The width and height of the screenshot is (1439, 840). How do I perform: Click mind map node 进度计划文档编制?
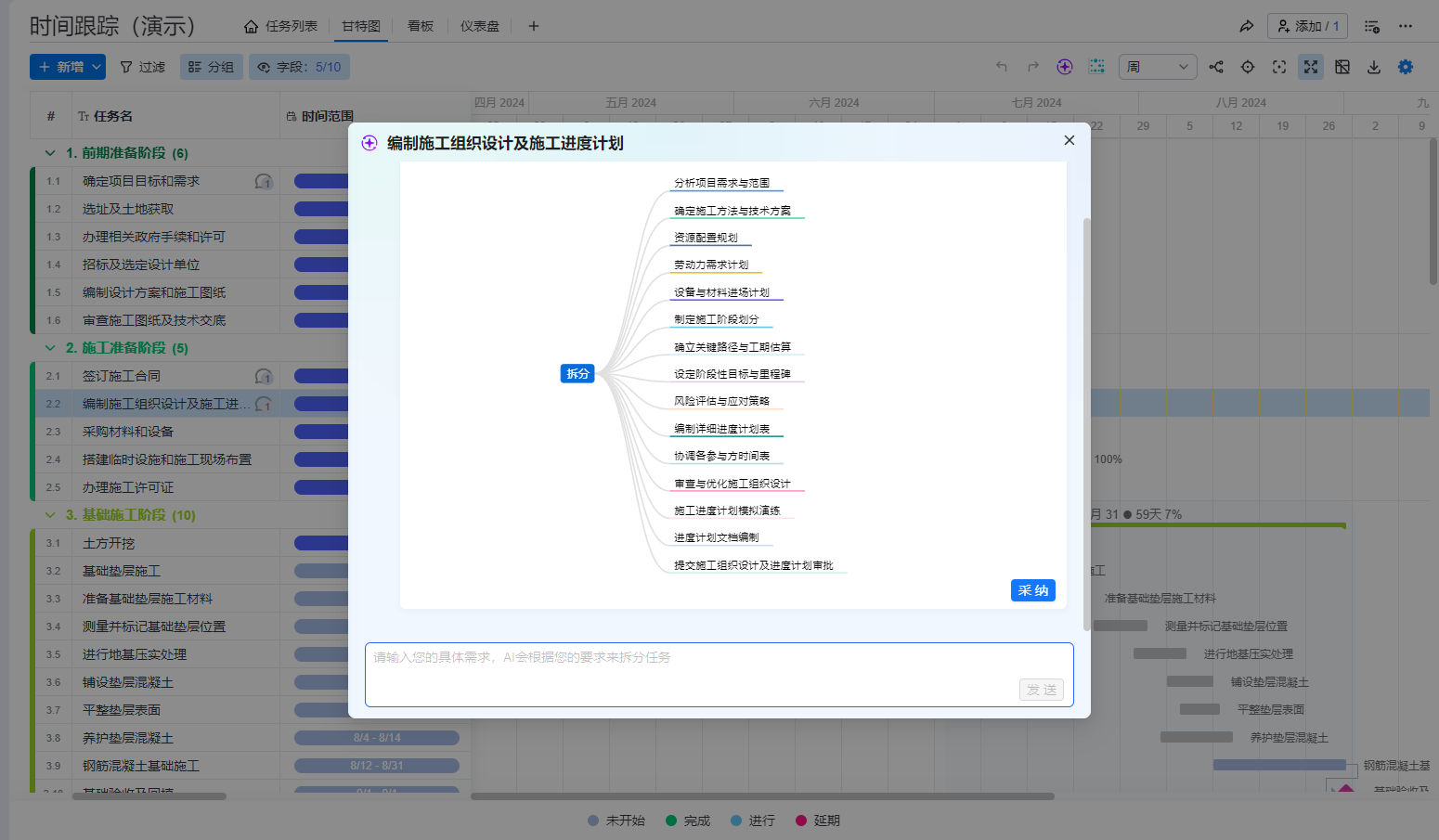coord(717,537)
